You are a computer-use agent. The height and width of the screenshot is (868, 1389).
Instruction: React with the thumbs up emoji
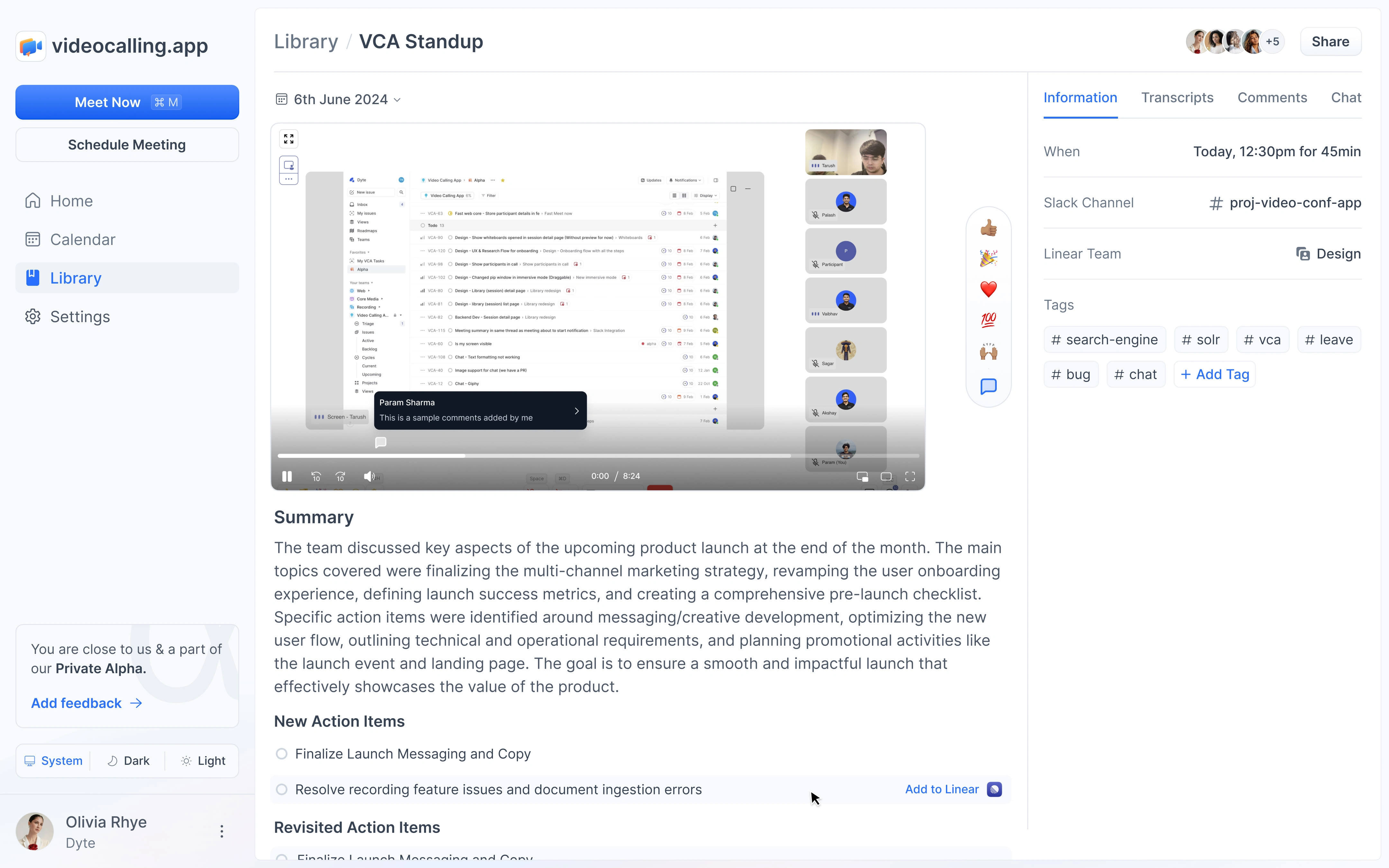[988, 229]
